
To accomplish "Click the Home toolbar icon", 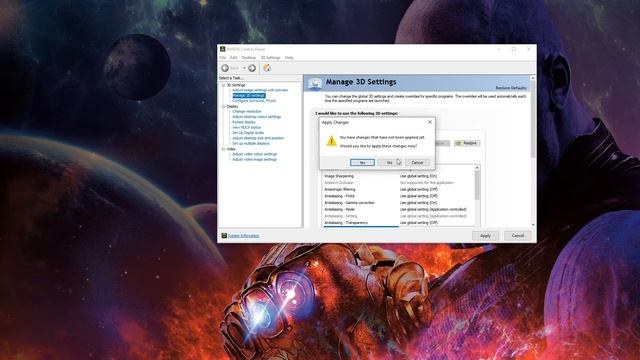I will click(267, 68).
